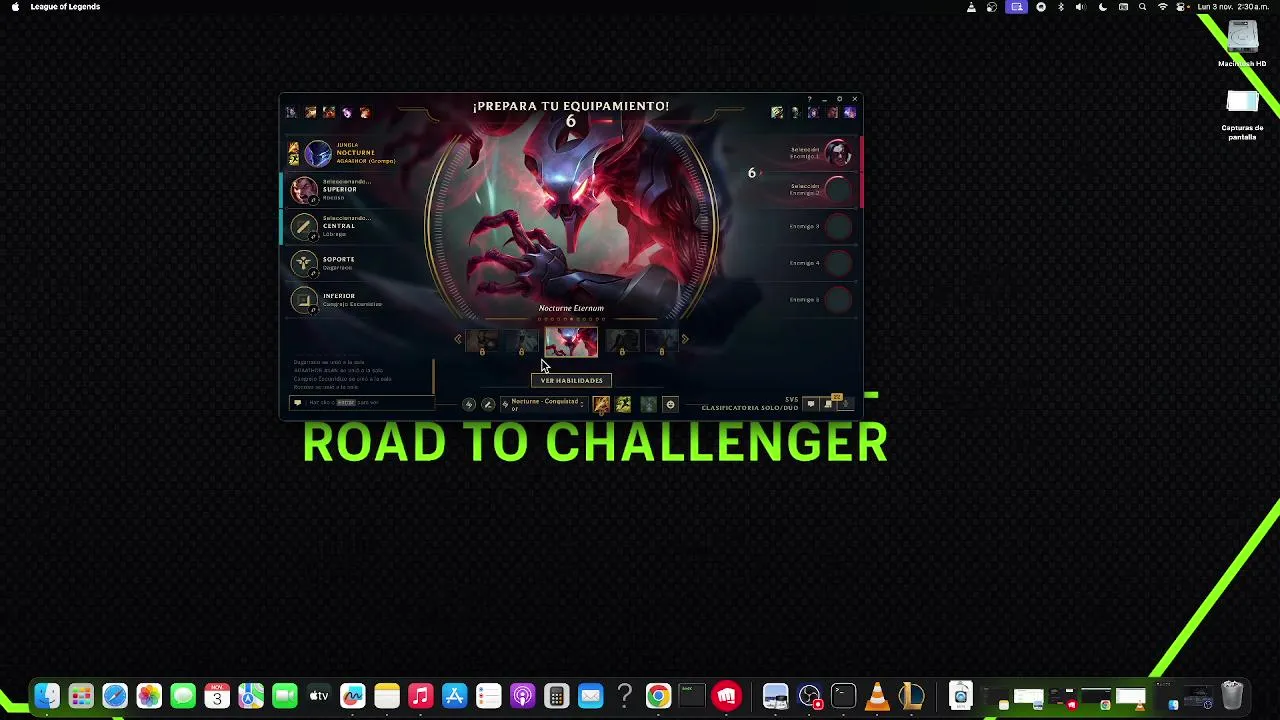This screenshot has width=1280, height=720.
Task: Open VLC from the Dock
Action: click(x=877, y=696)
